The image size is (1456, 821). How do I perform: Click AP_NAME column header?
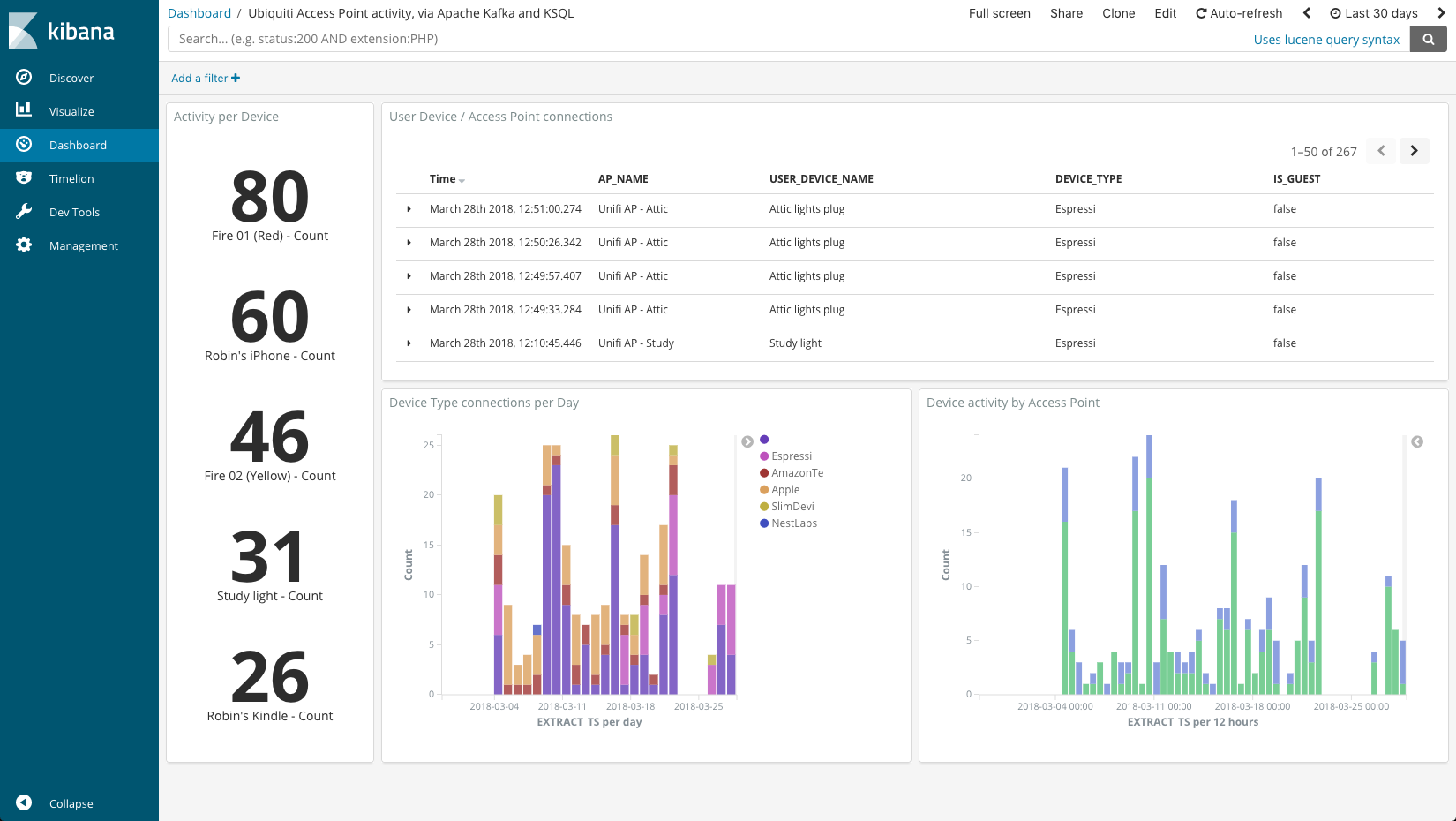[x=623, y=179]
